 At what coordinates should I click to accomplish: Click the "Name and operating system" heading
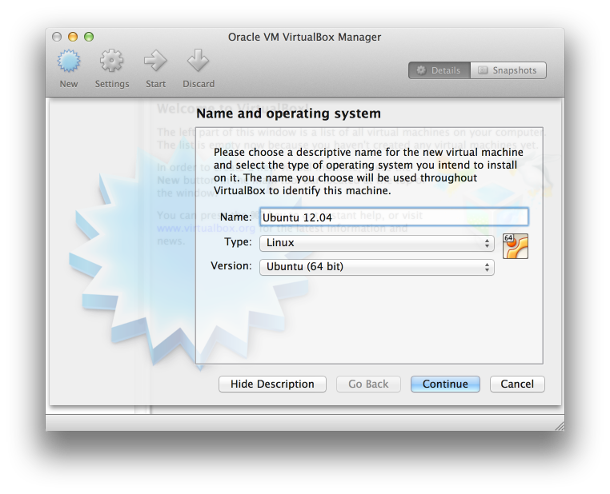(288, 114)
